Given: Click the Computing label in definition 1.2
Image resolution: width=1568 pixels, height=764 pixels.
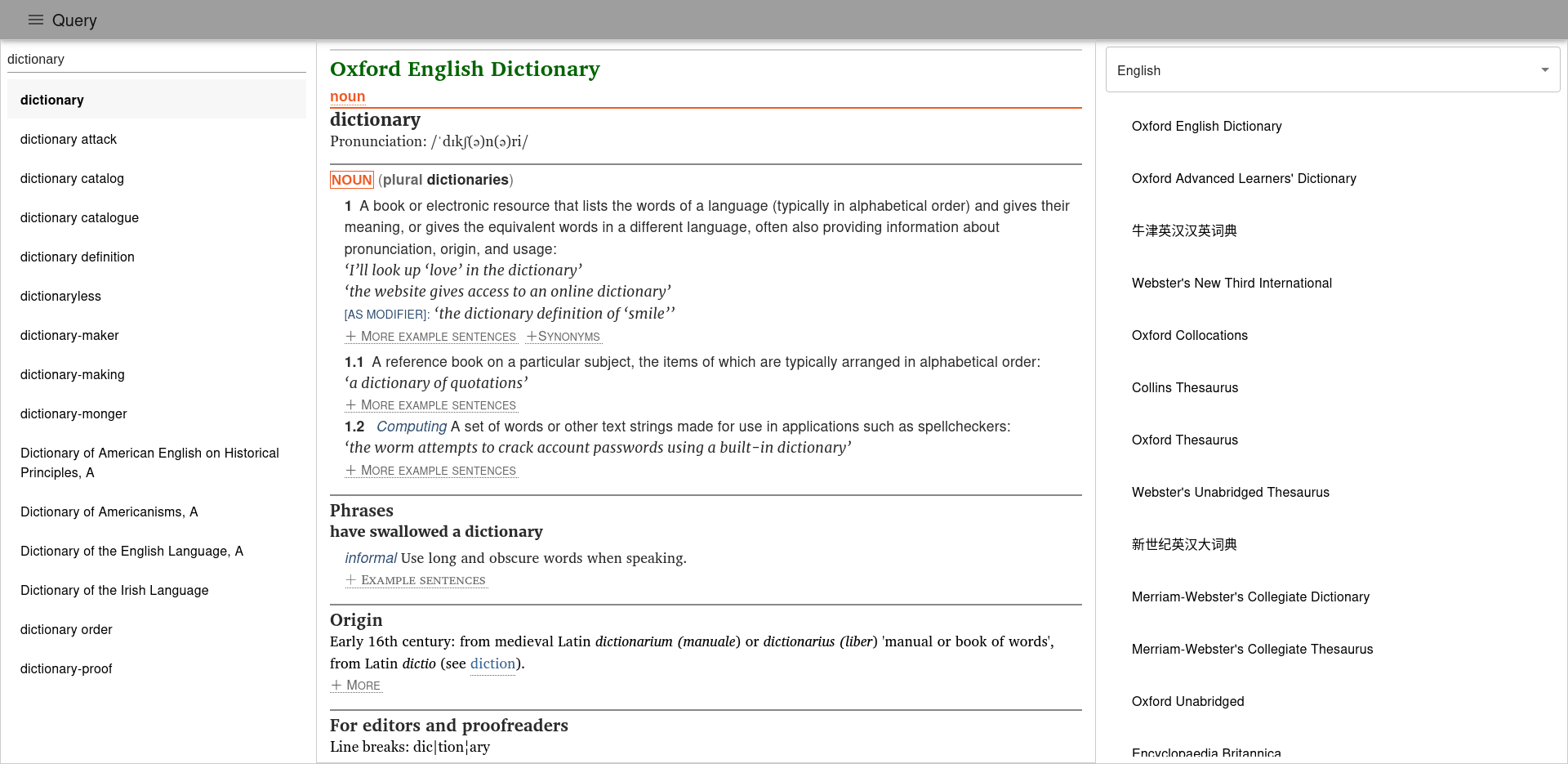Looking at the screenshot, I should 412,427.
